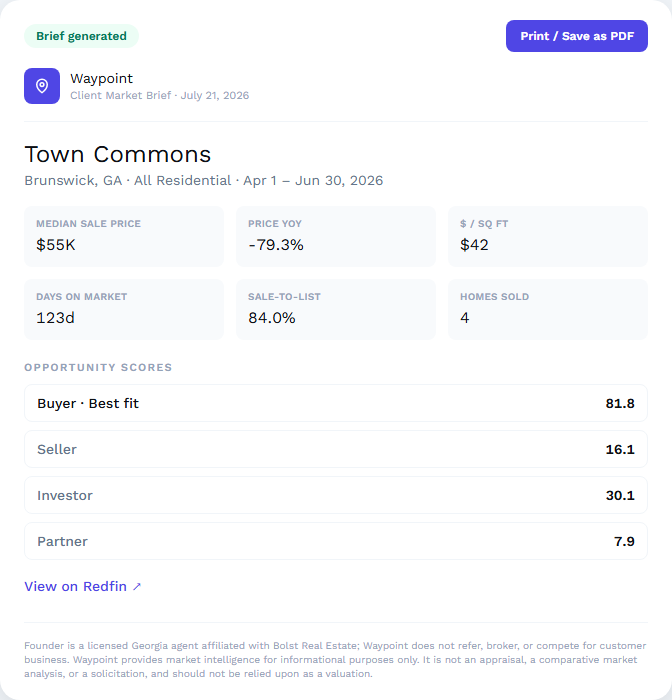The image size is (672, 700).
Task: Click the Print / Save as PDF button
Action: [576, 36]
